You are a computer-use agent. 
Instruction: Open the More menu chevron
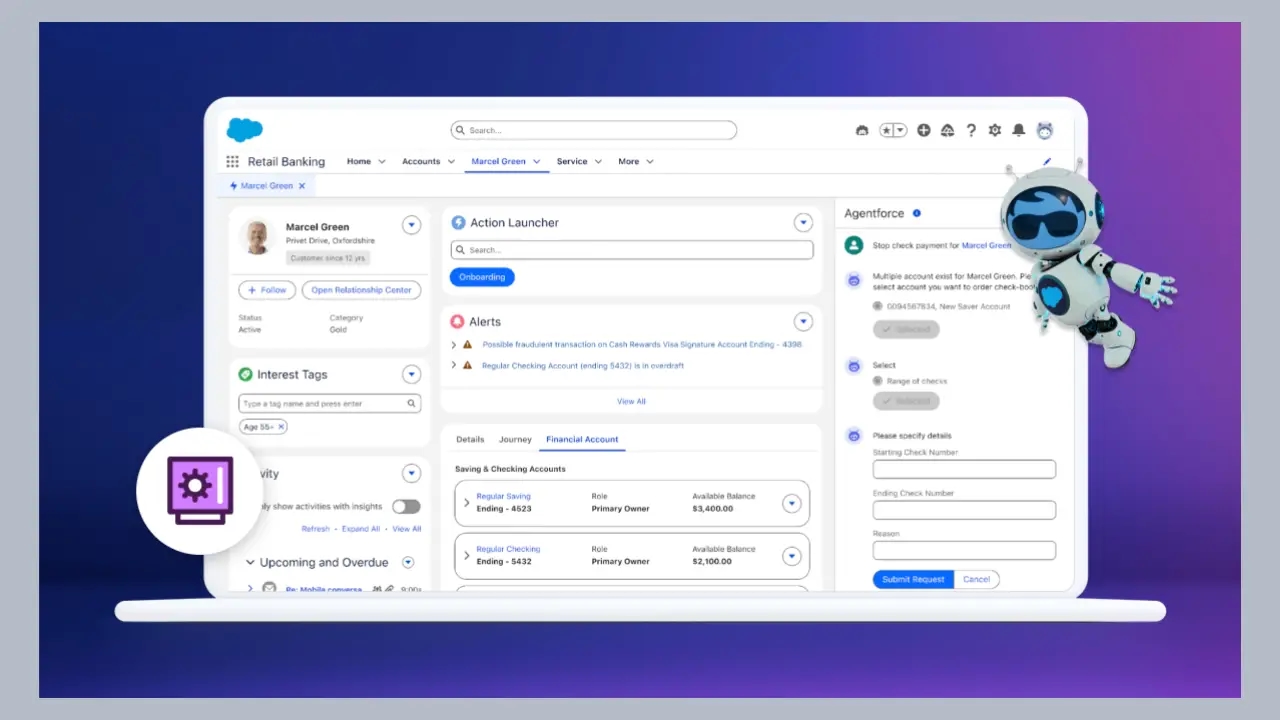[650, 162]
